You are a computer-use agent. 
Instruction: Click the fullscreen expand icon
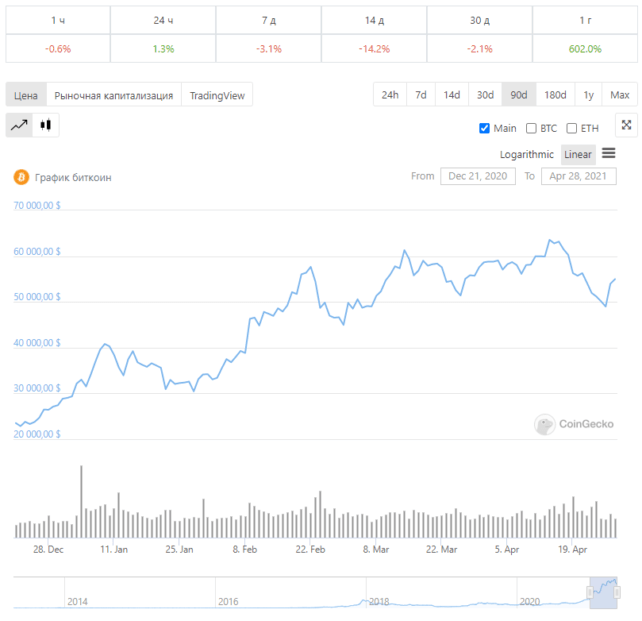[x=626, y=125]
